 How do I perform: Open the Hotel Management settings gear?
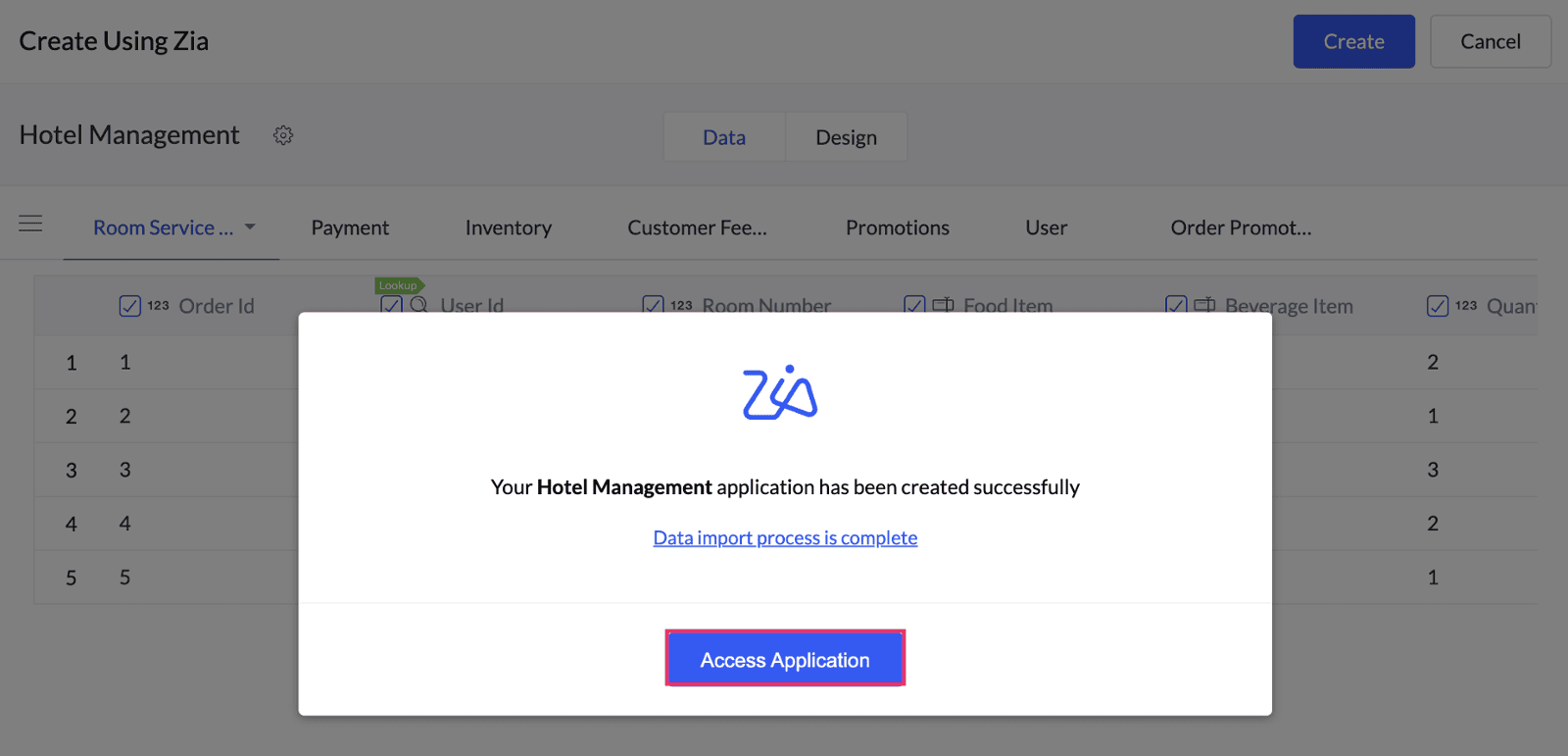[283, 135]
